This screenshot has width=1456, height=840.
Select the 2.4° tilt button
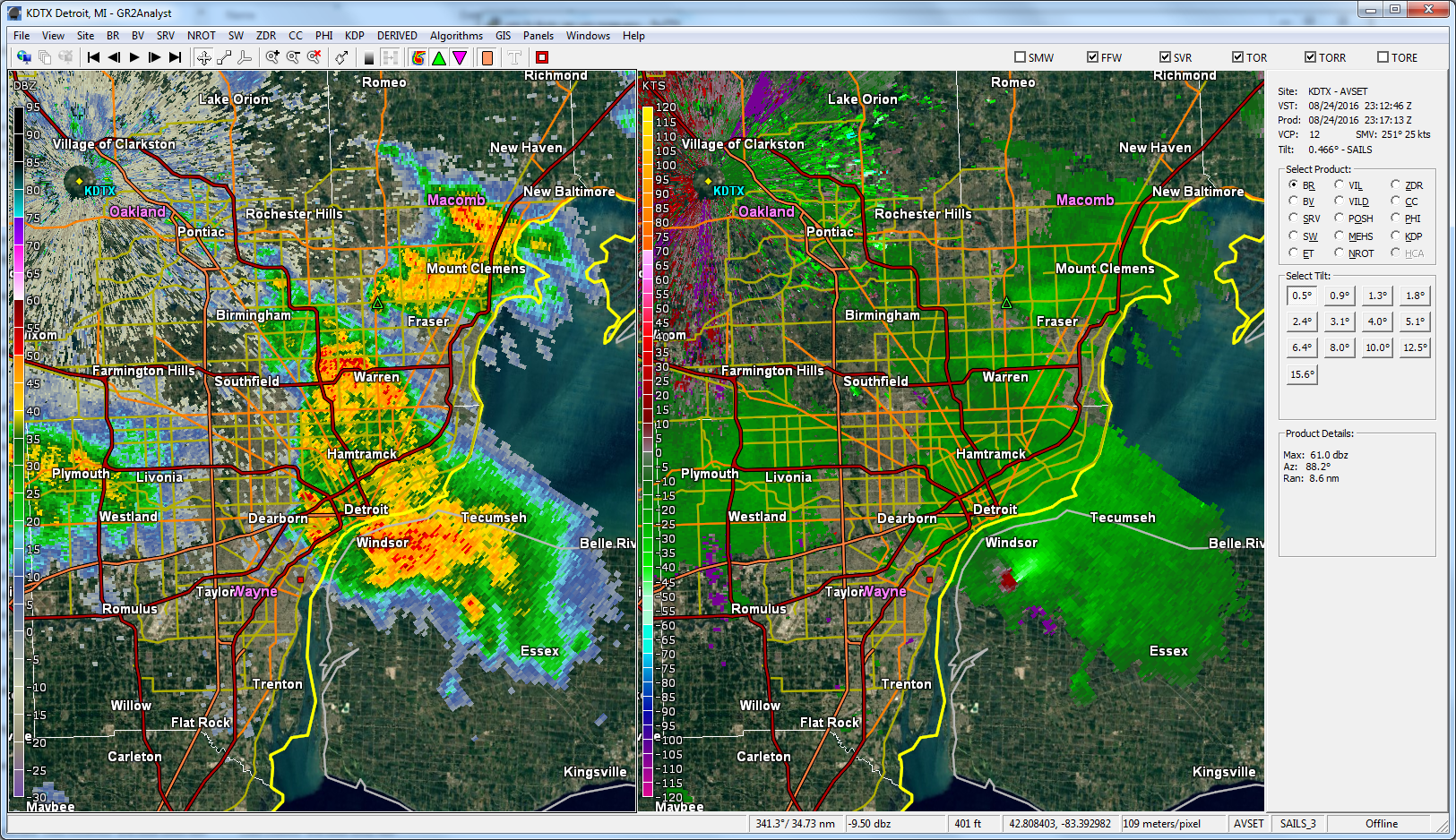coord(1302,321)
